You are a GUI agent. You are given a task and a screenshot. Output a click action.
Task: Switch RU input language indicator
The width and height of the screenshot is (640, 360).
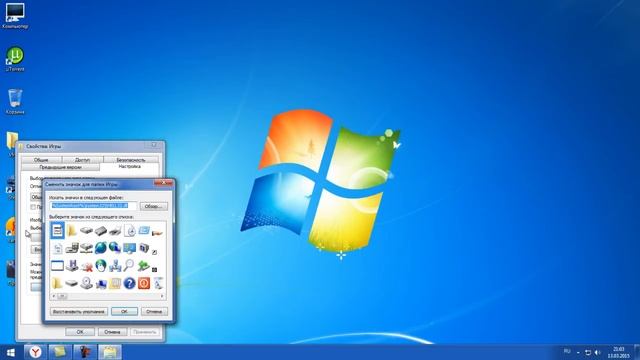567,351
